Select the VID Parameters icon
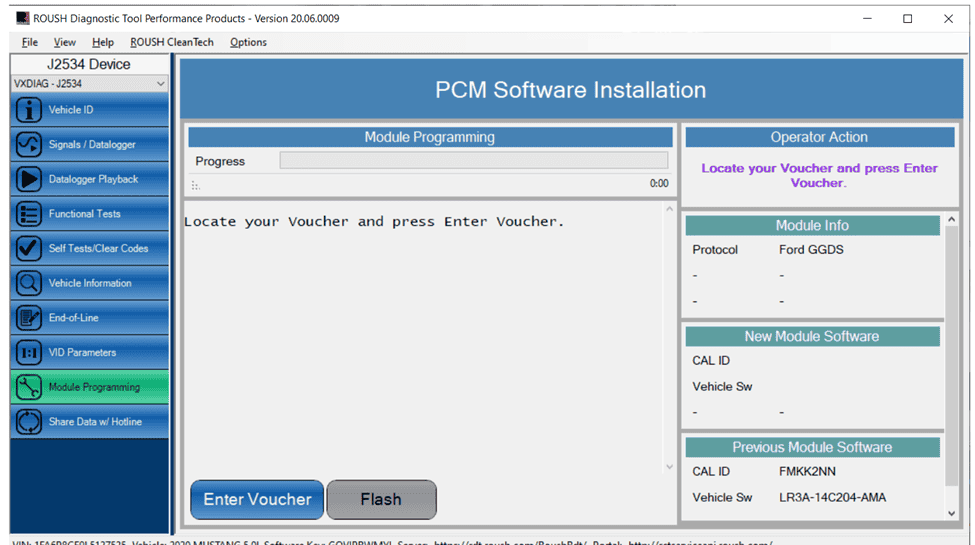 pyautogui.click(x=29, y=352)
